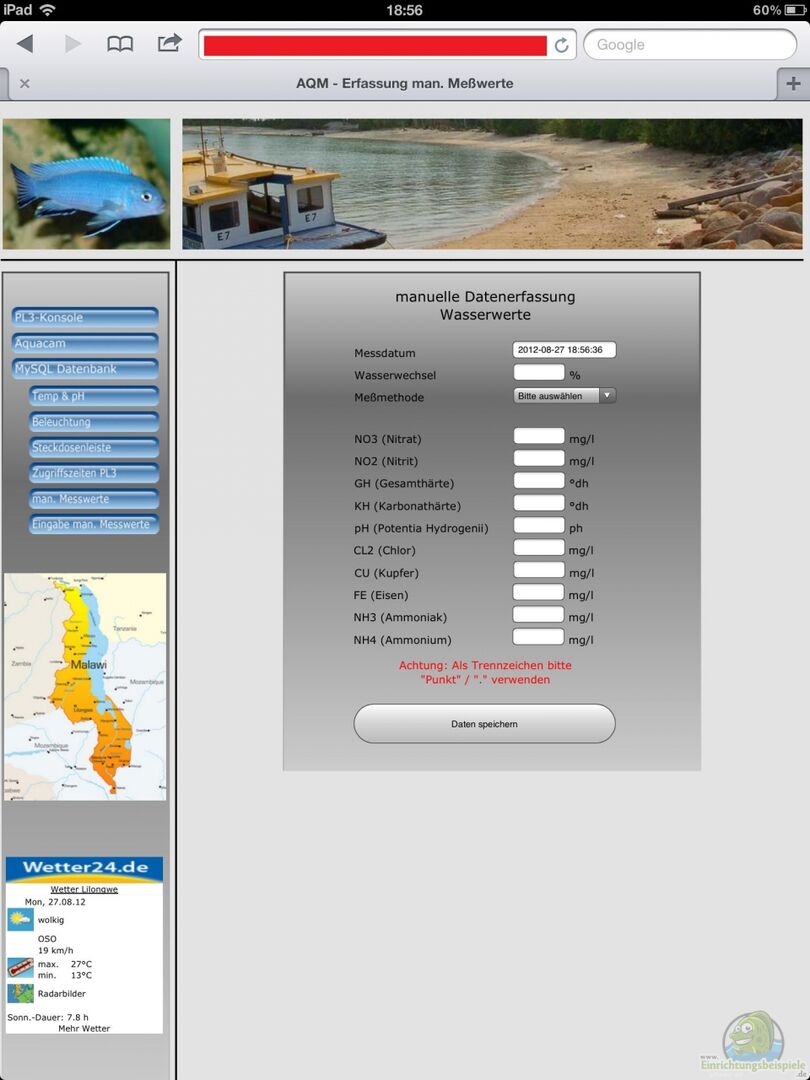
Task: Reload page with the refresh icon
Action: click(x=561, y=45)
